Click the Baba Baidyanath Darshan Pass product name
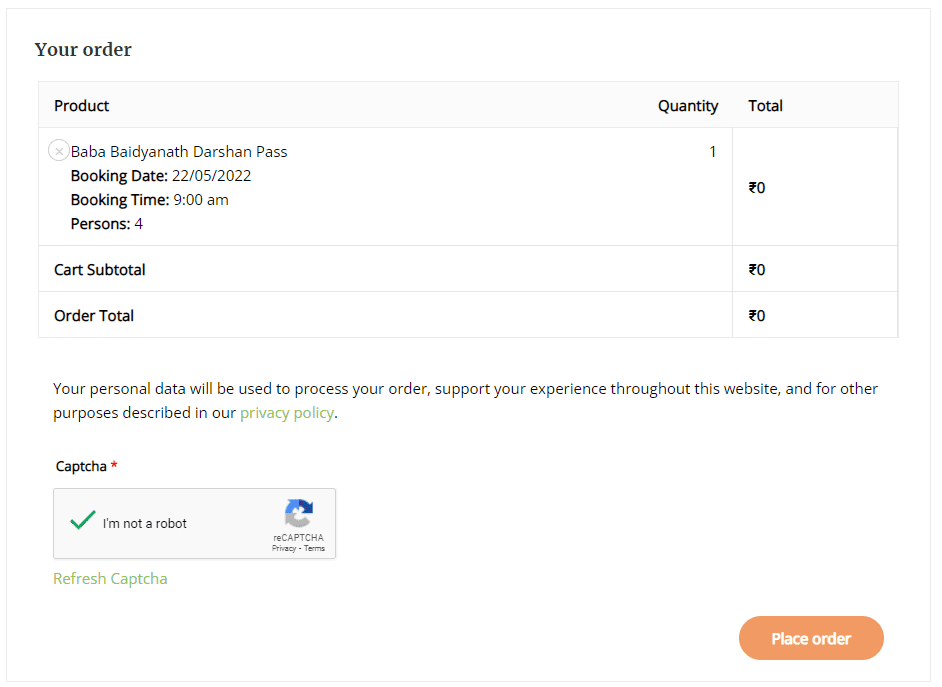The image size is (942, 687). pos(179,152)
